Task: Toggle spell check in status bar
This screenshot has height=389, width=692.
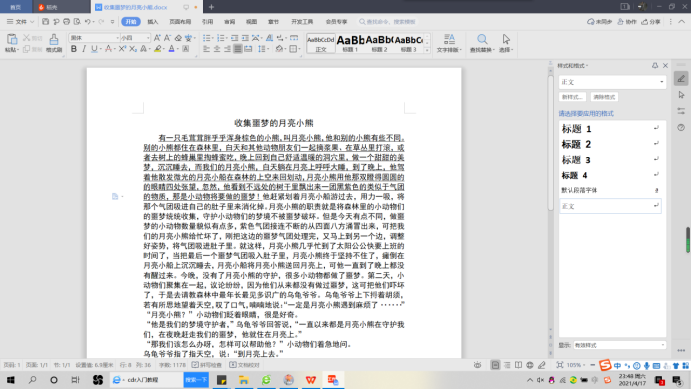Action: click(x=207, y=365)
